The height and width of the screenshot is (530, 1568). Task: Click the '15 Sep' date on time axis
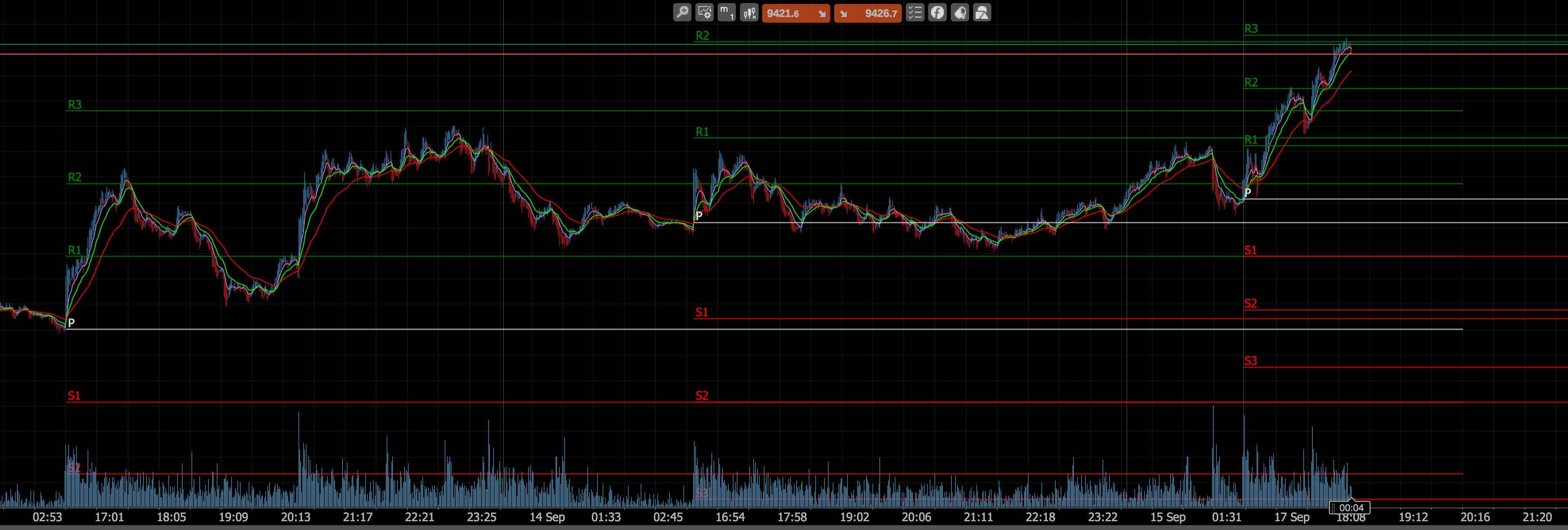pos(1167,517)
